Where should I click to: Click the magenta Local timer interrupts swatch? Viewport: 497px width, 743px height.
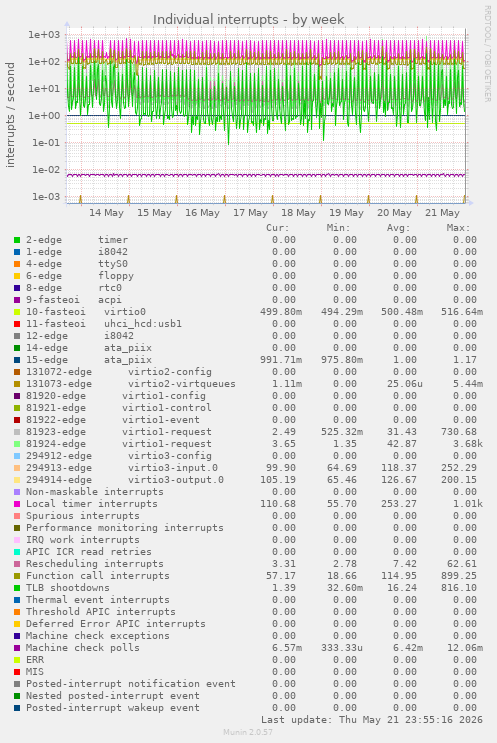pyautogui.click(x=17, y=504)
